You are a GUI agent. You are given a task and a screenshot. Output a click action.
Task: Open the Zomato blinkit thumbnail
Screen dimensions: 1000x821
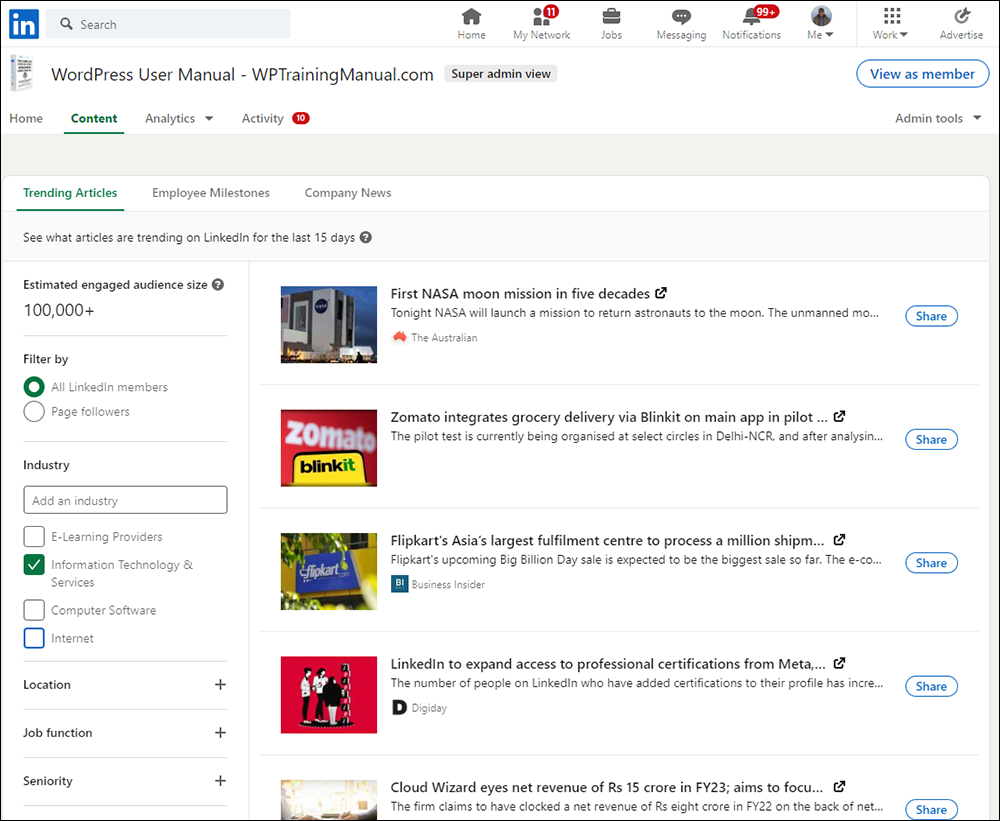click(328, 448)
